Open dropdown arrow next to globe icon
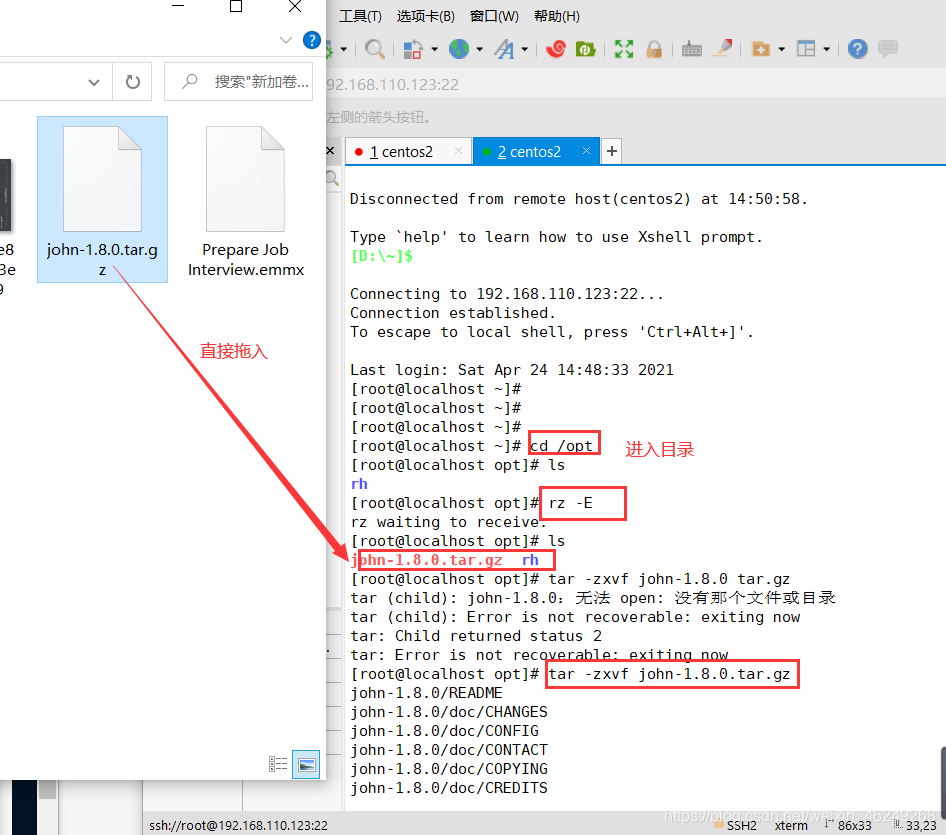946x835 pixels. pos(480,49)
